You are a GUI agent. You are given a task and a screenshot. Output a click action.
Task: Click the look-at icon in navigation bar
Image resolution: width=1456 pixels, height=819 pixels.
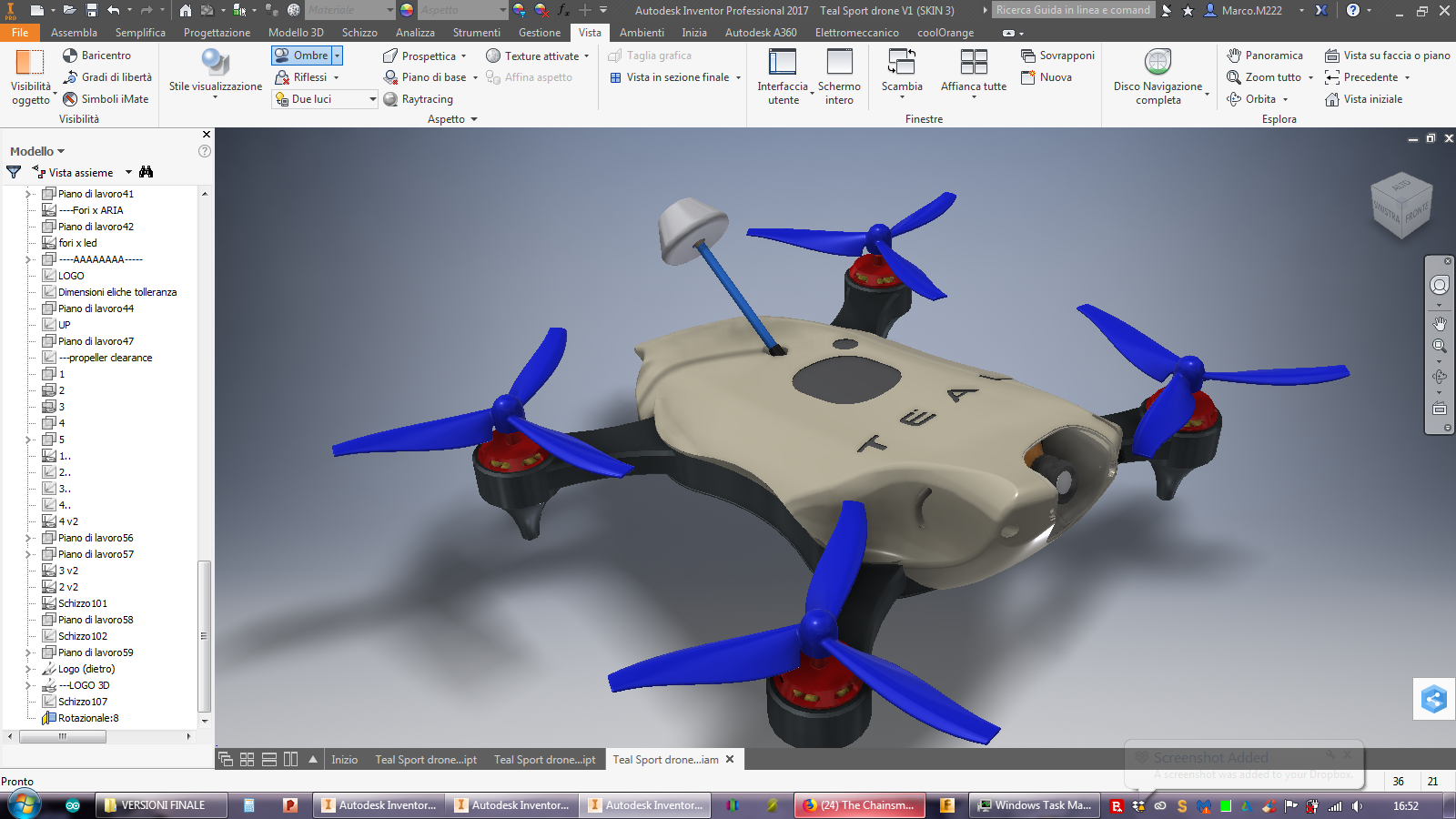[1439, 409]
